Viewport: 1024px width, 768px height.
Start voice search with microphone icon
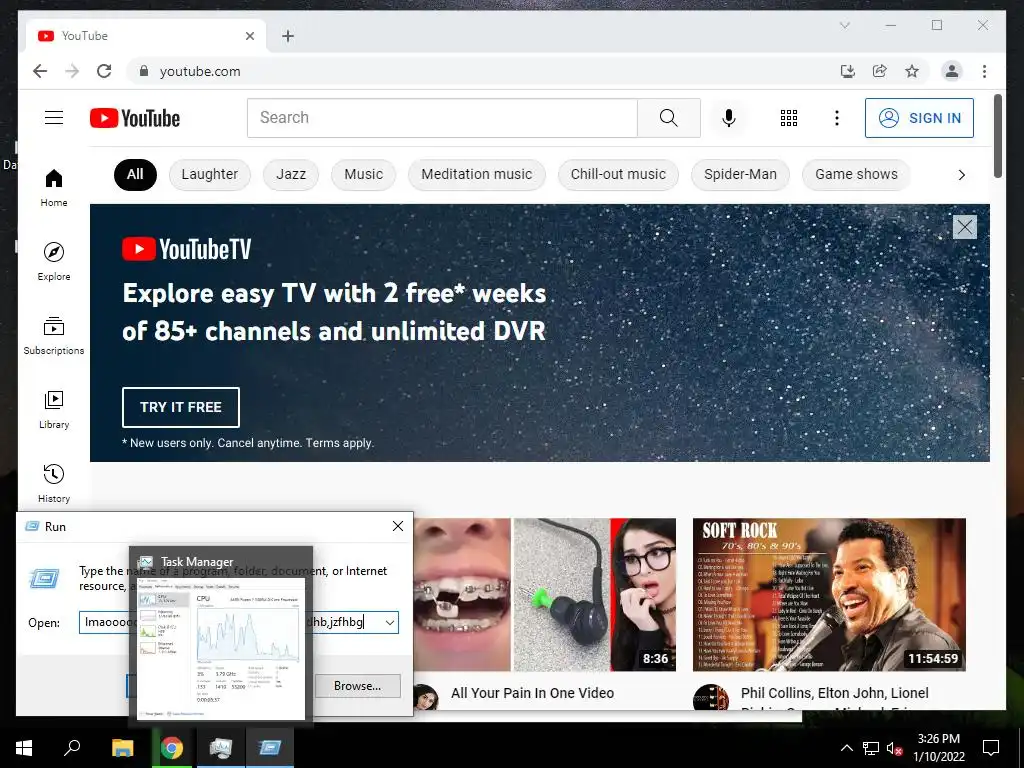pyautogui.click(x=729, y=118)
